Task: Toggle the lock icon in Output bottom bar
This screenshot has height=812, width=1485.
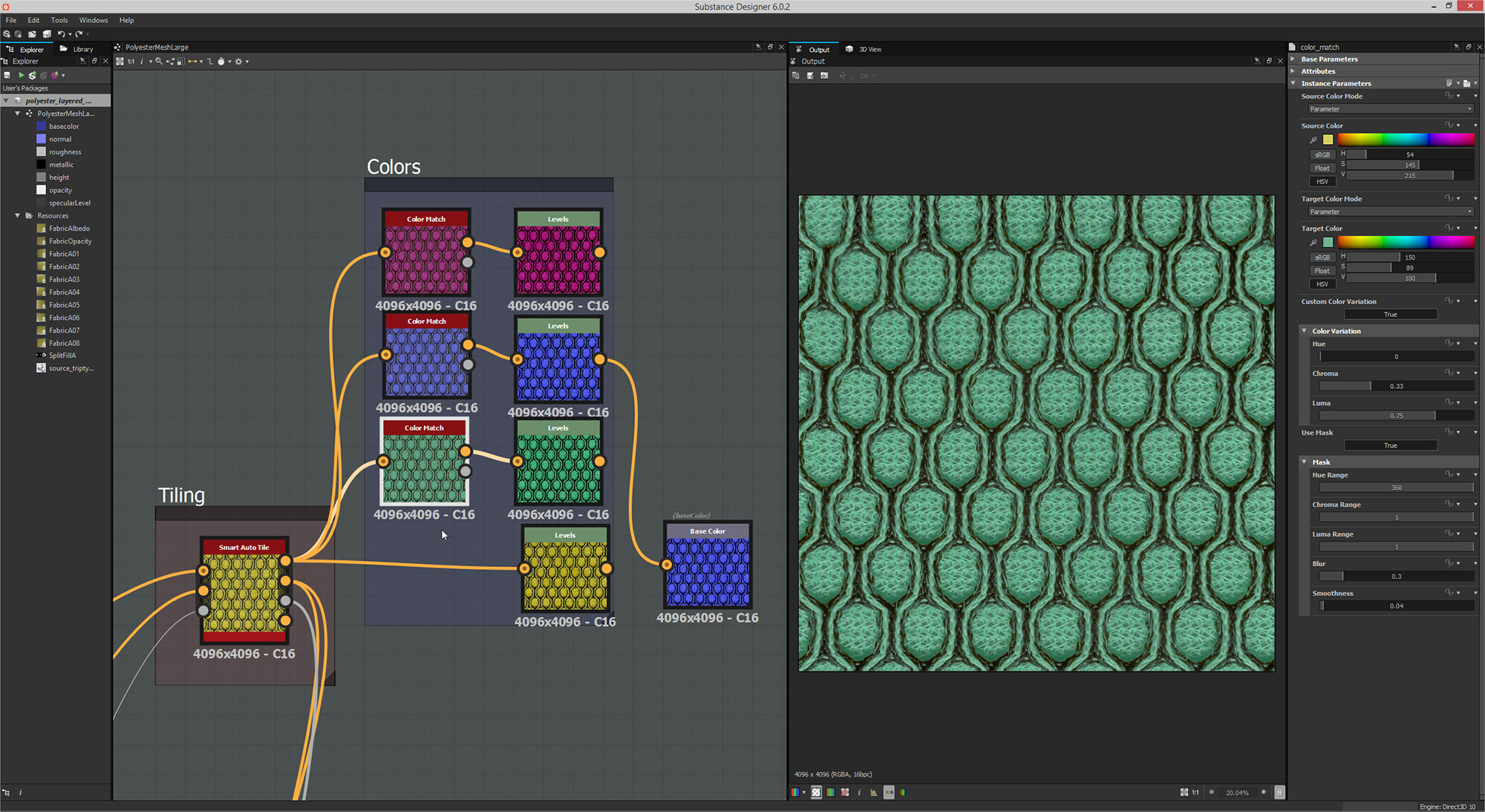Action: coord(1279,793)
